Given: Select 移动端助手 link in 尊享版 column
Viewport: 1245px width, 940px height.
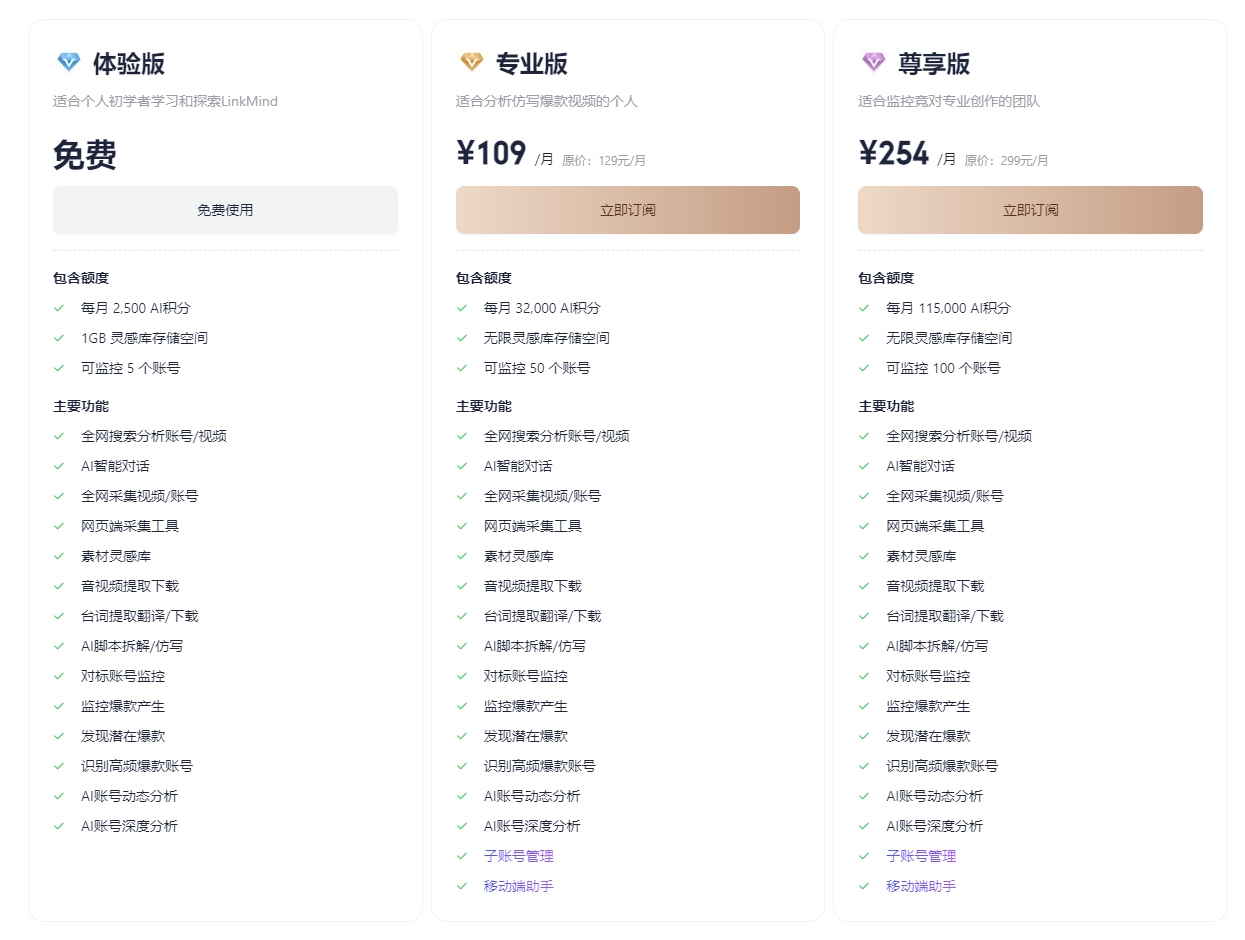Looking at the screenshot, I should point(921,886).
